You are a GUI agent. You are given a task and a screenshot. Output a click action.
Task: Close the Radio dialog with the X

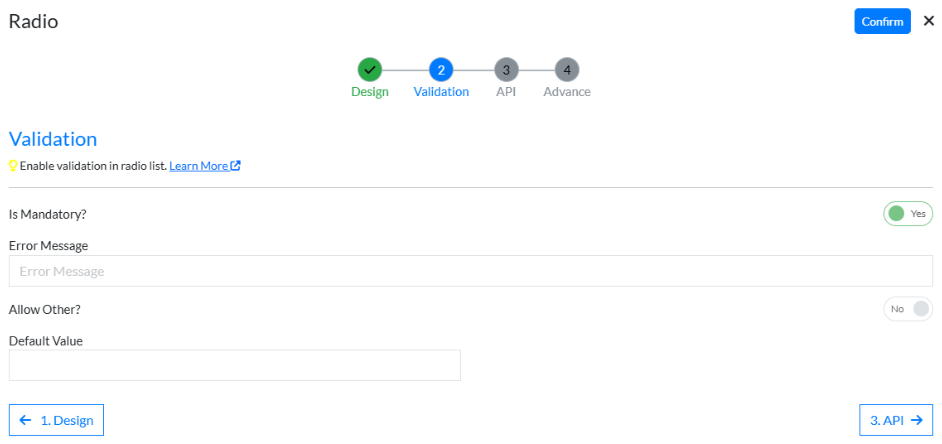[928, 21]
